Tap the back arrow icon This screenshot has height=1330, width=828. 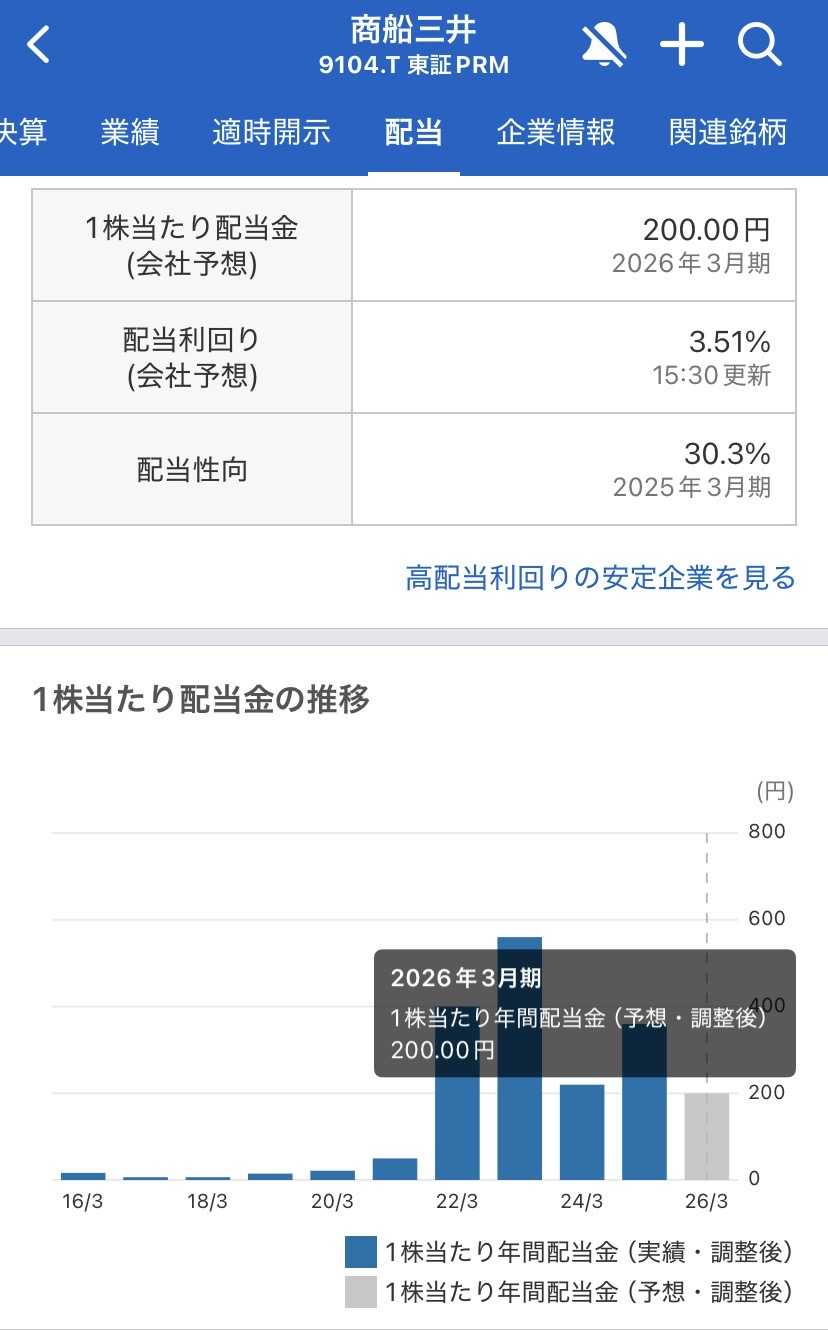pos(38,46)
